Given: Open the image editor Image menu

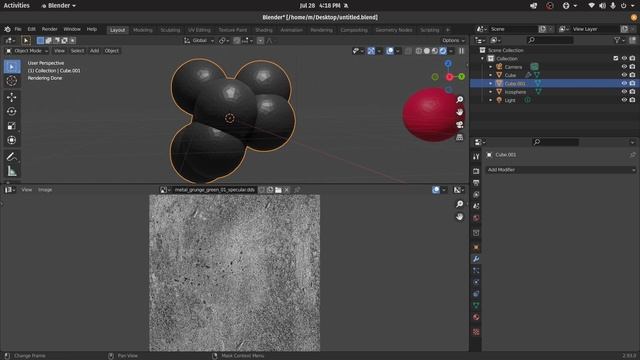Looking at the screenshot, I should (x=45, y=190).
